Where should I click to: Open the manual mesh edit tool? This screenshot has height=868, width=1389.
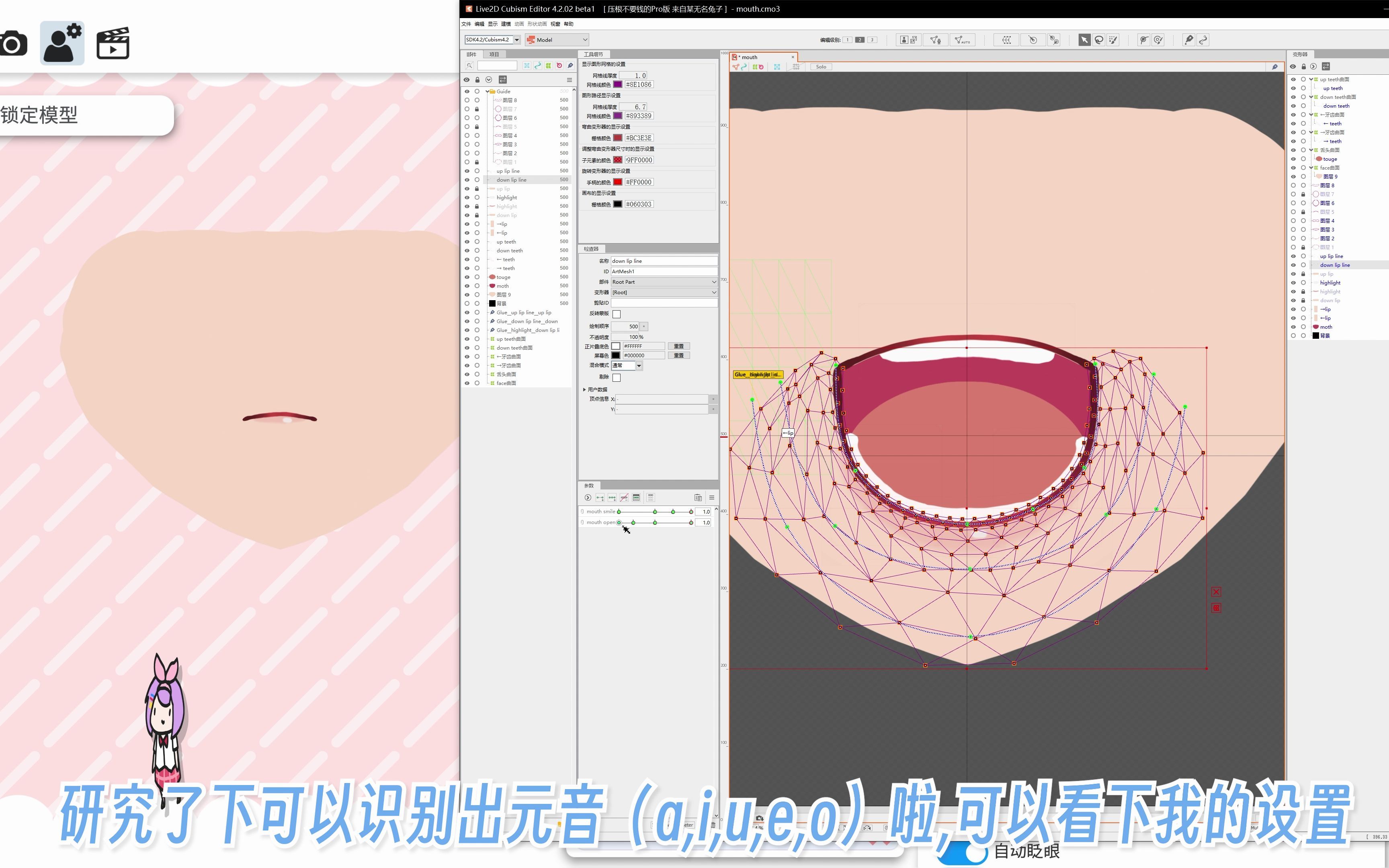coord(935,40)
